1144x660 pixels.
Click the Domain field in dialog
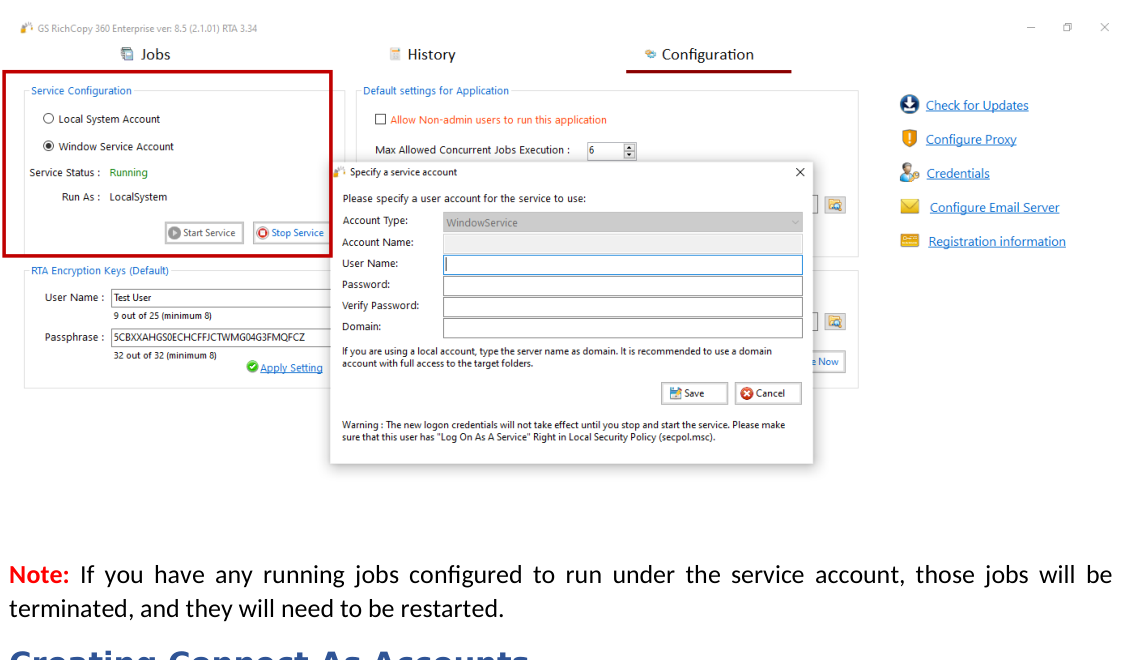tap(622, 327)
